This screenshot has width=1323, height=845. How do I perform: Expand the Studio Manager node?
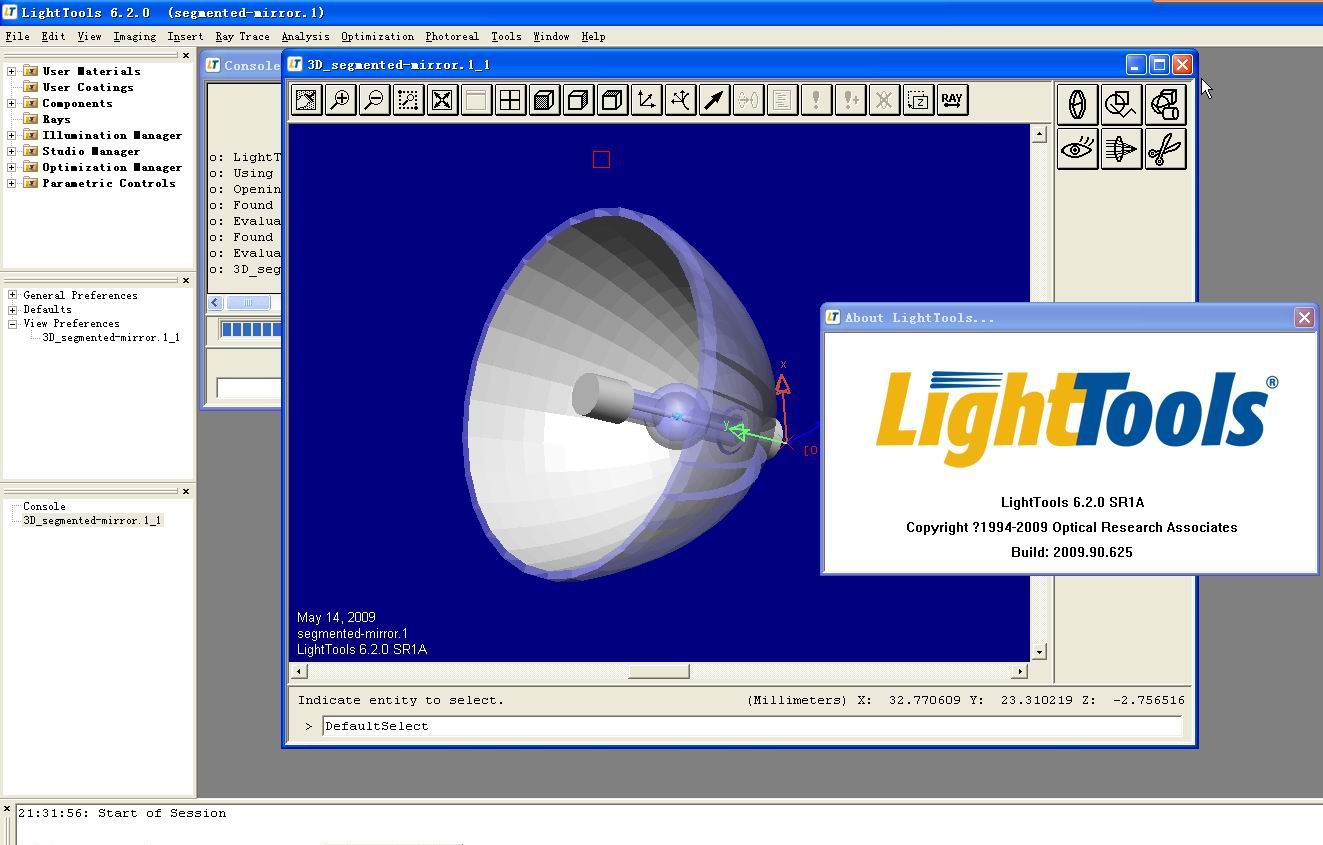point(12,151)
